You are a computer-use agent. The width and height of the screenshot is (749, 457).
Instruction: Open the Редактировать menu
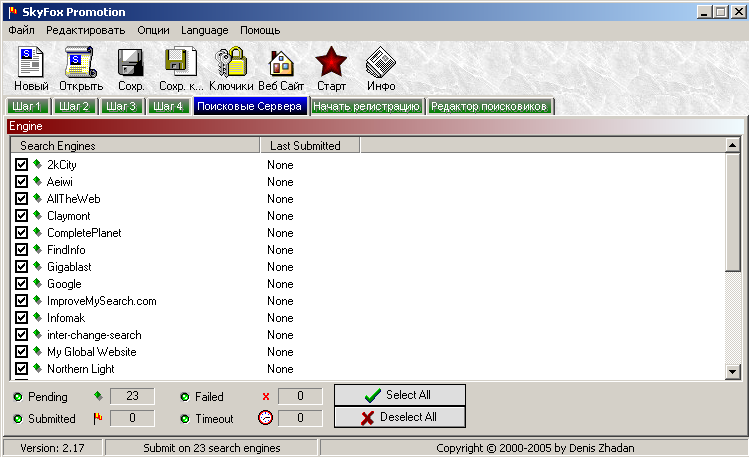pyautogui.click(x=86, y=30)
